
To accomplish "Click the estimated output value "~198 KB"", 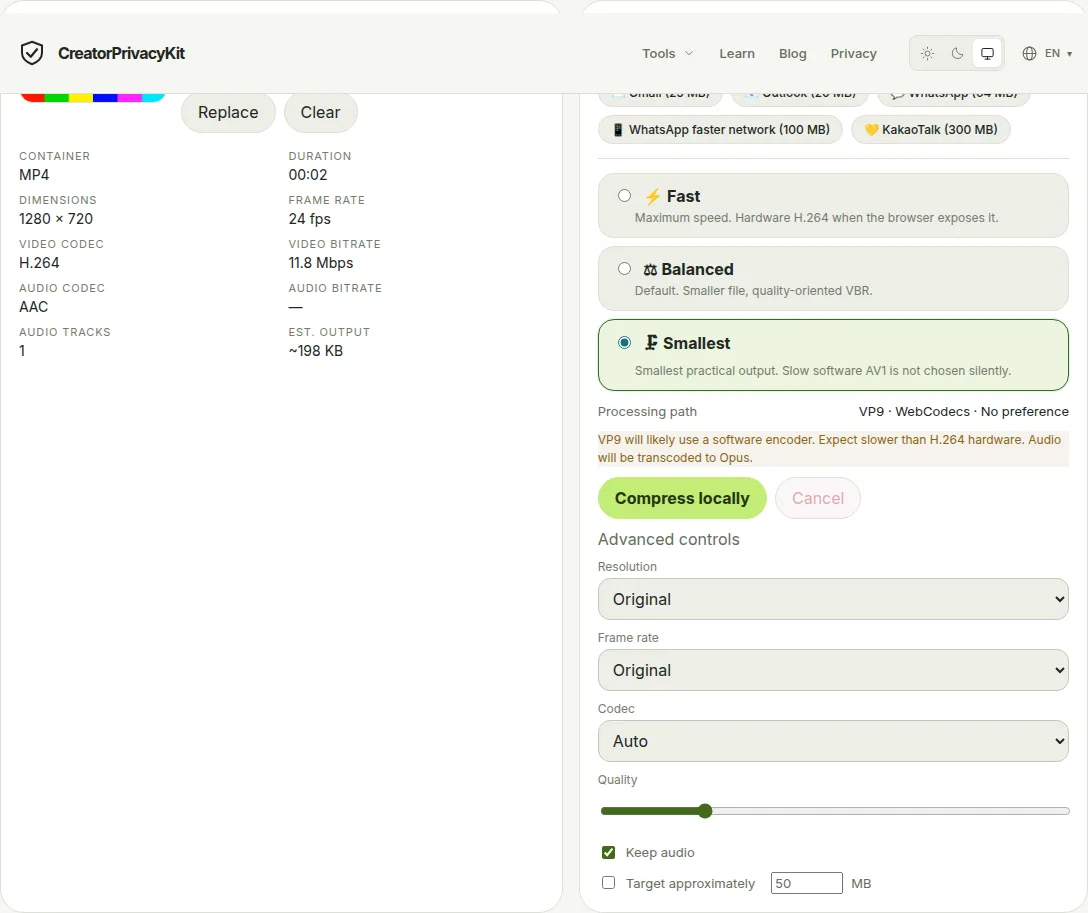I will click(316, 351).
